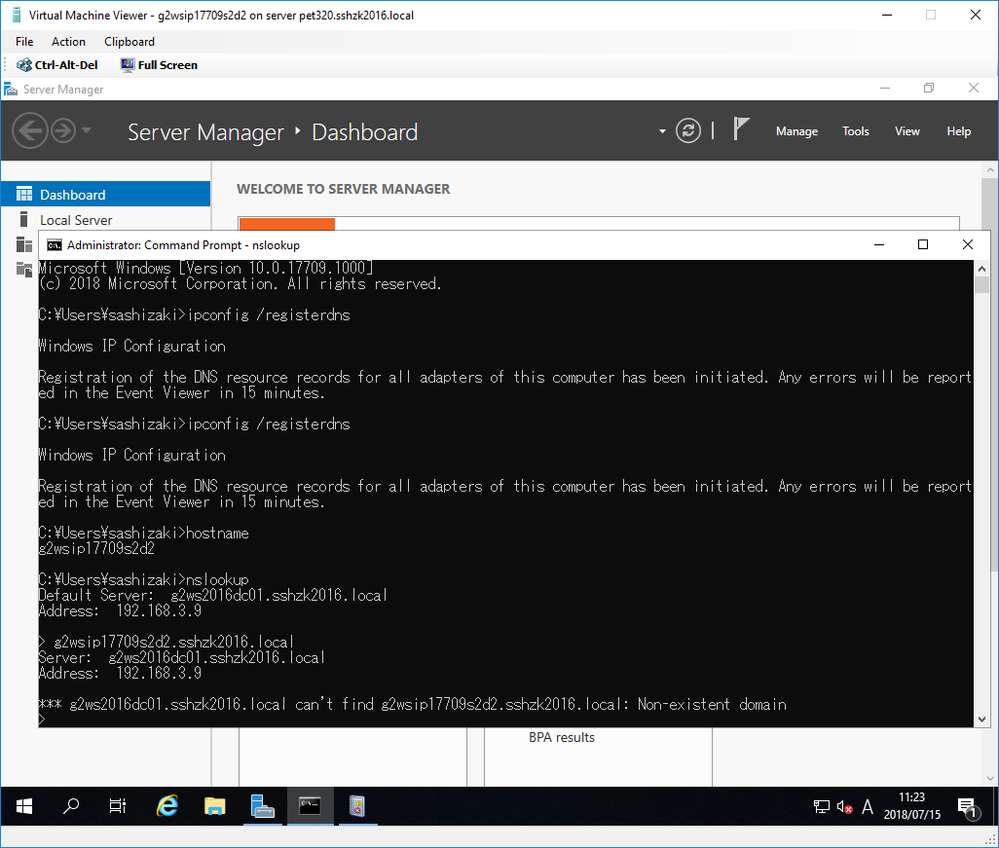This screenshot has width=999, height=848.
Task: Click the volume muted icon in the system tray
Action: tap(842, 807)
